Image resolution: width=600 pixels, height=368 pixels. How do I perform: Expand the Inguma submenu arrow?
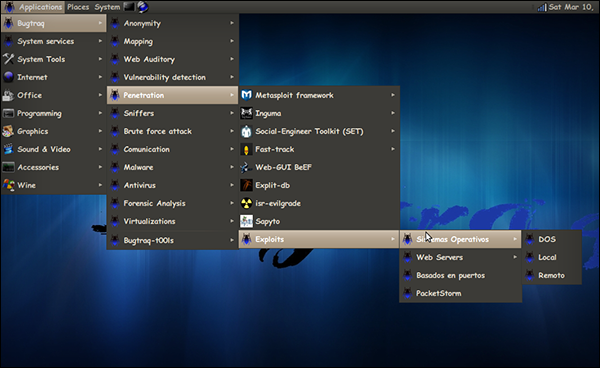click(x=393, y=113)
